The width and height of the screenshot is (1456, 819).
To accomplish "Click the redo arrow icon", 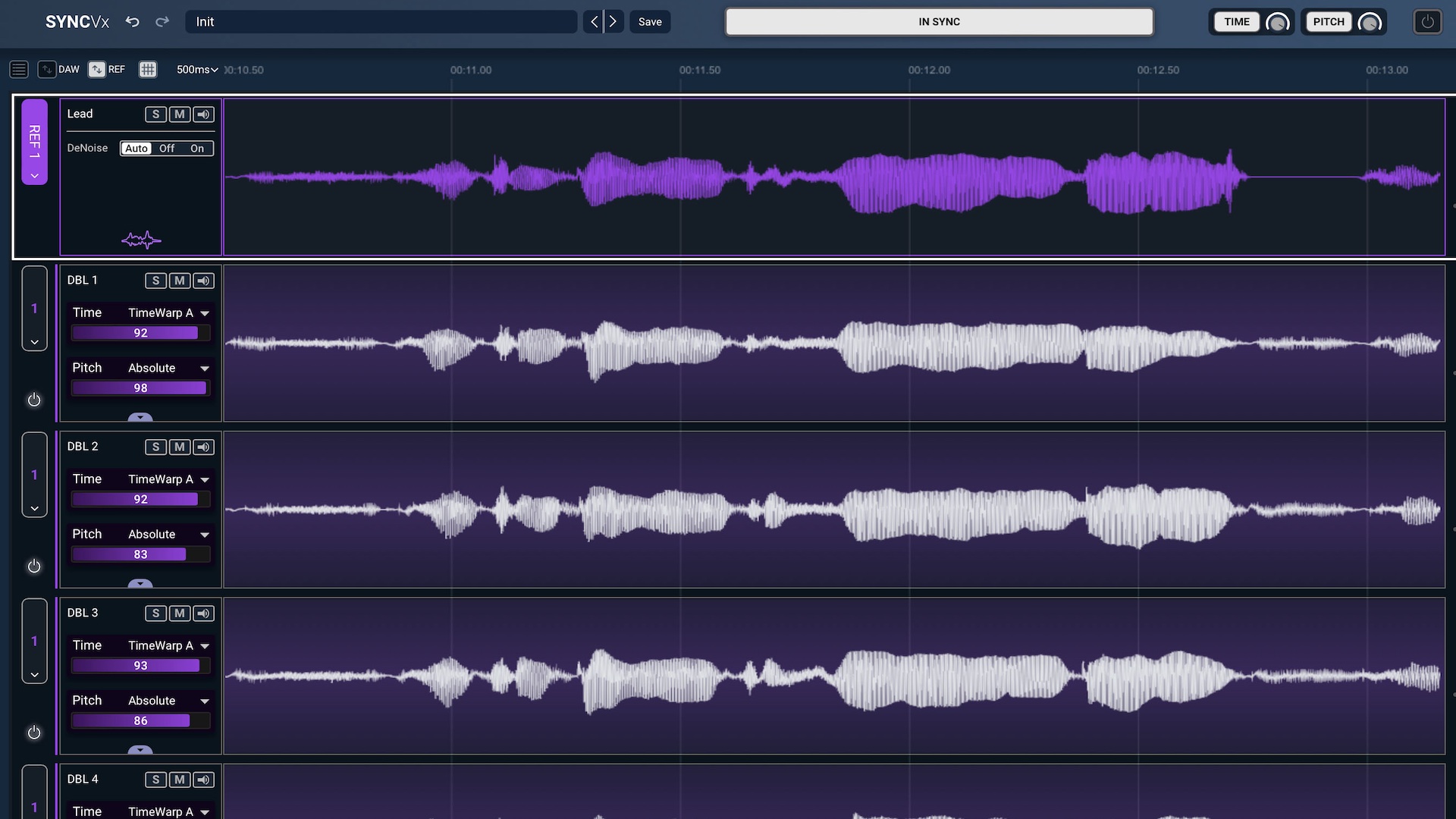I will [x=162, y=22].
